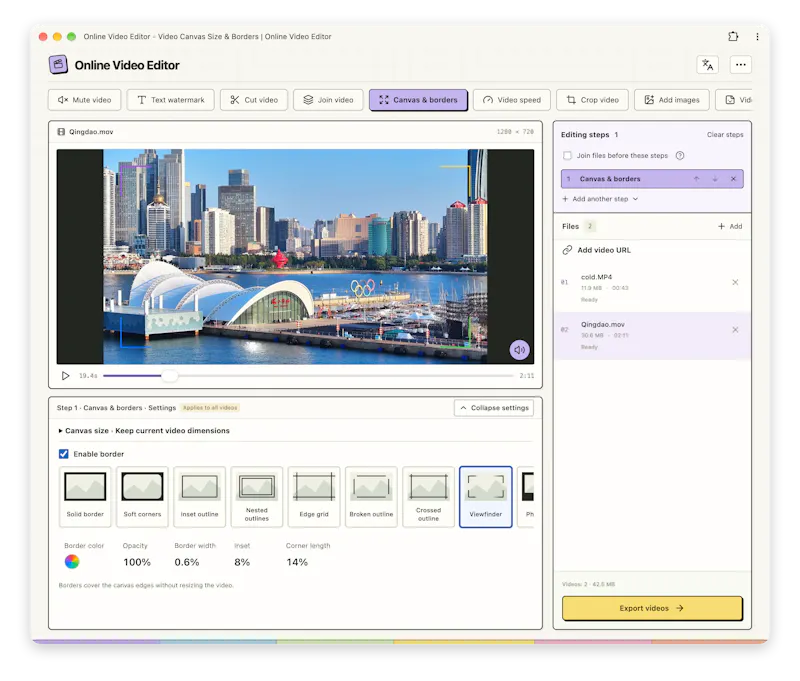This screenshot has width=800, height=681.
Task: Click the help icon beside Join files
Action: [680, 156]
